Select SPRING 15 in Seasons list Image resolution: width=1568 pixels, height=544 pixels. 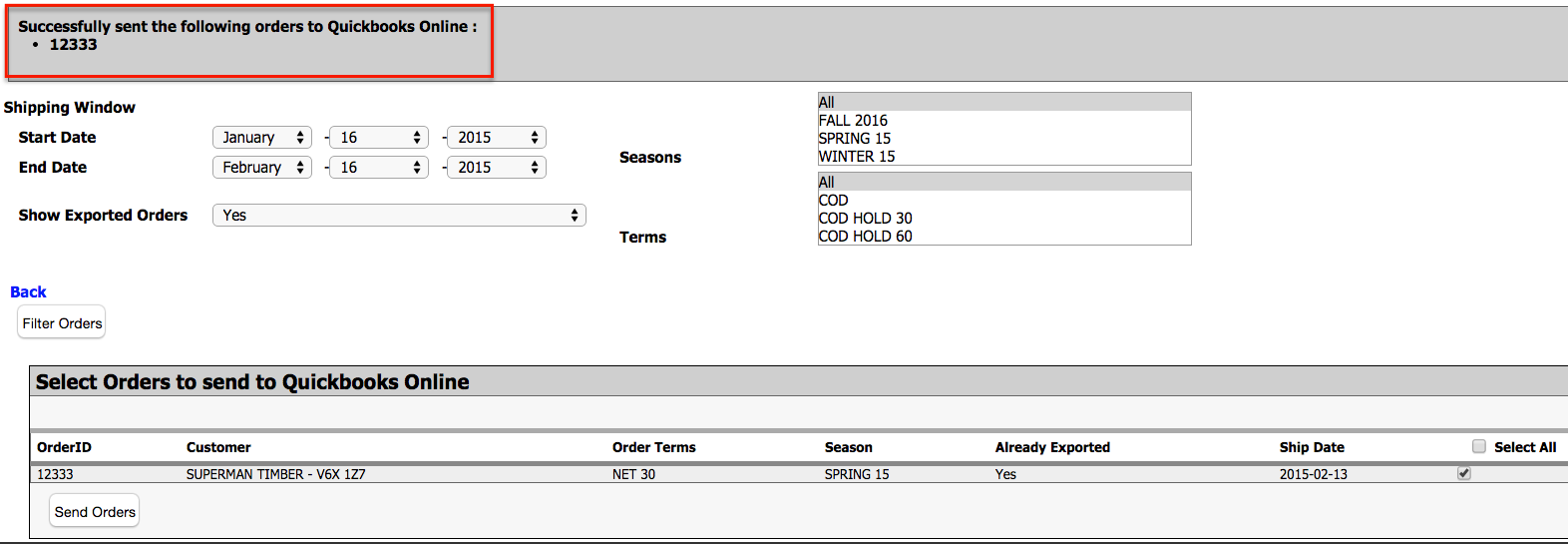tap(855, 139)
